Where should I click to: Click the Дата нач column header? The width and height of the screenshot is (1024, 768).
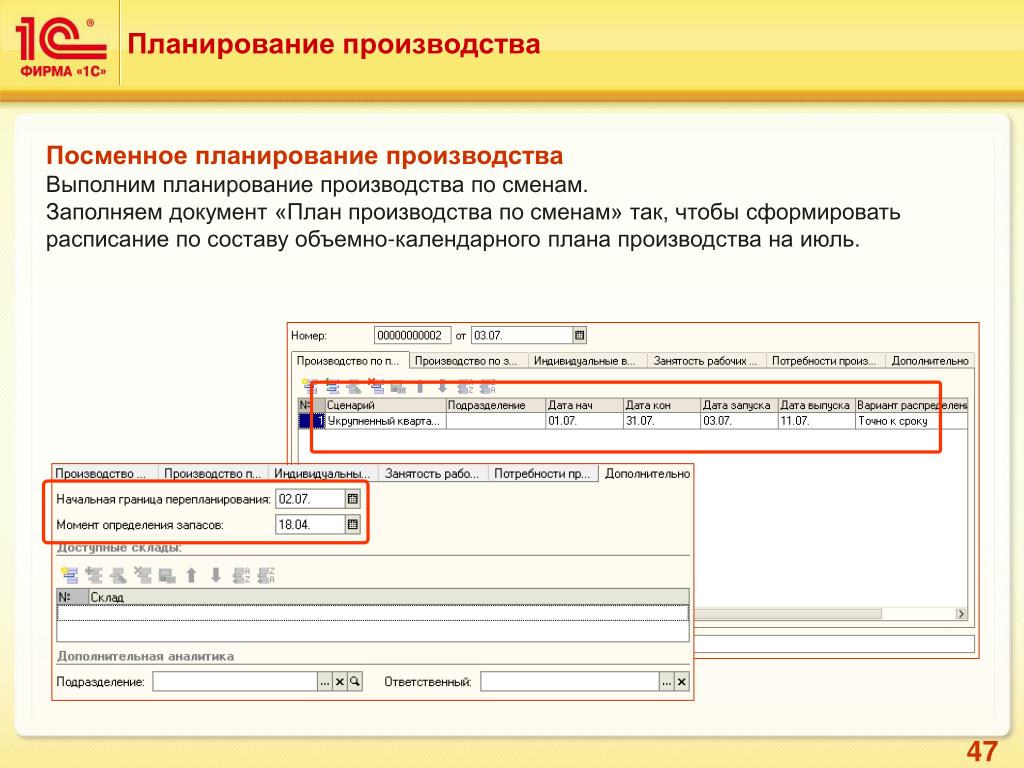(x=584, y=405)
